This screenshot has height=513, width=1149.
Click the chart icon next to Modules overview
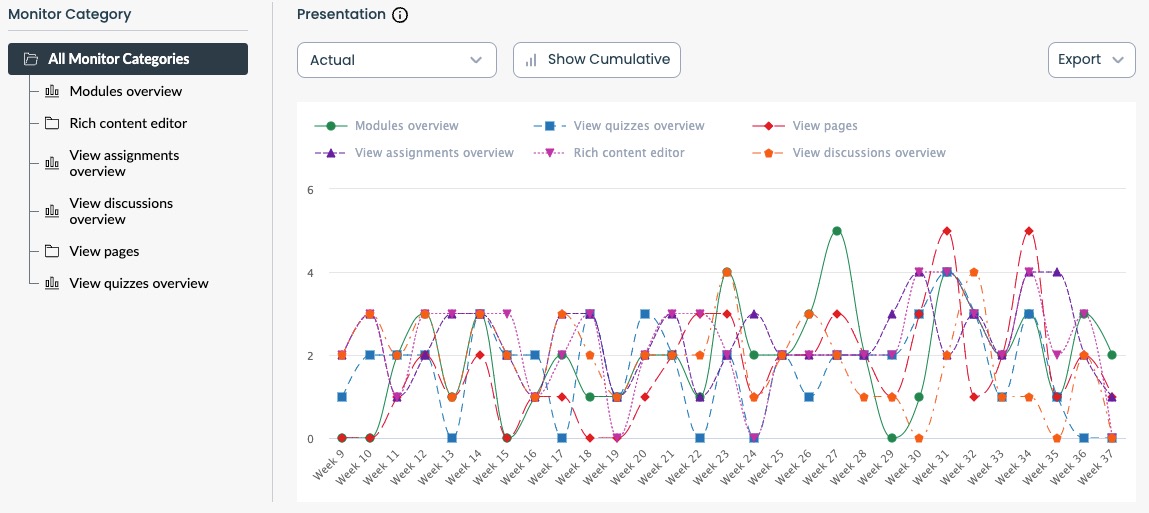52,91
